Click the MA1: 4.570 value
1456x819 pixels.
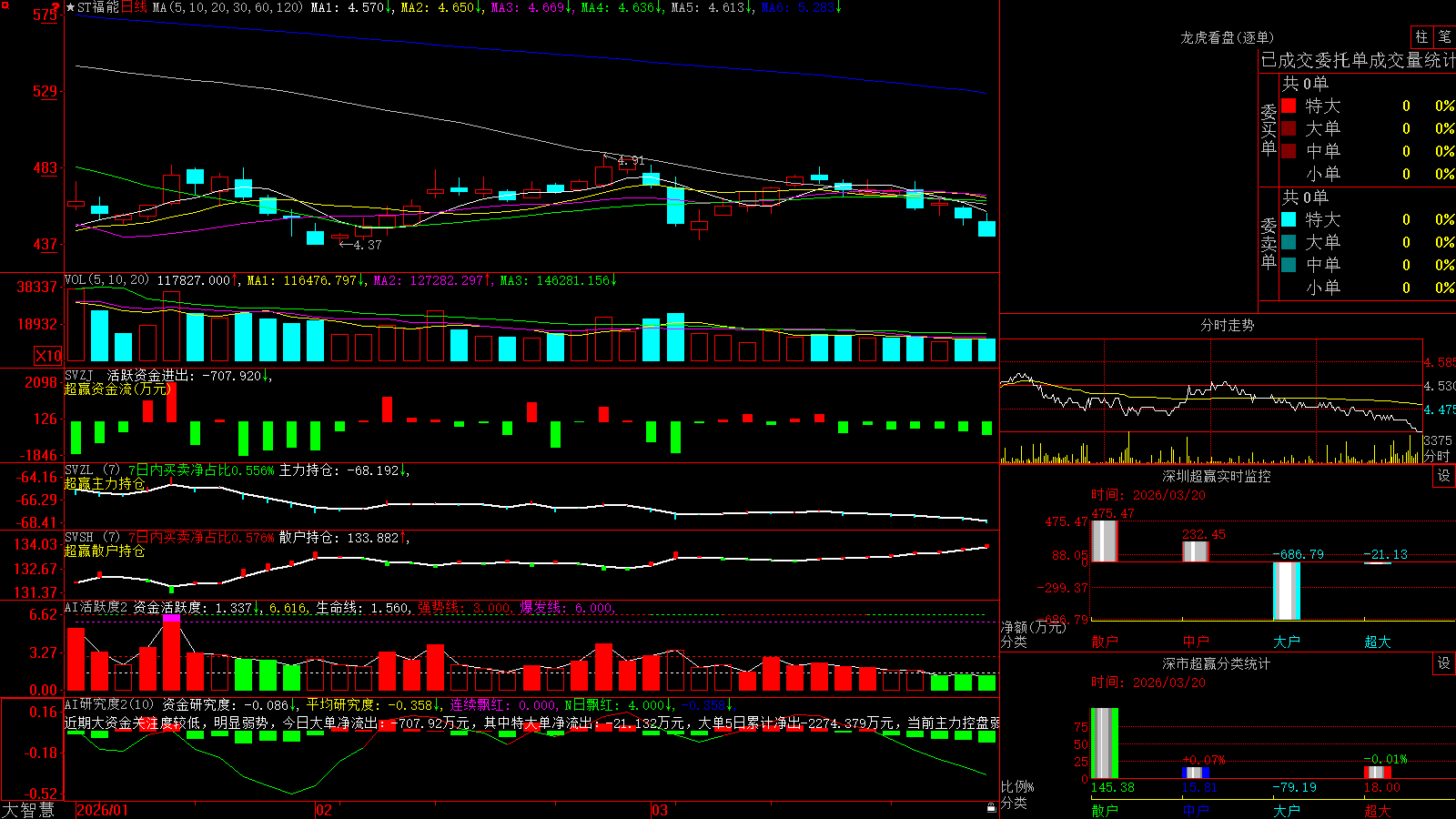[x=351, y=7]
